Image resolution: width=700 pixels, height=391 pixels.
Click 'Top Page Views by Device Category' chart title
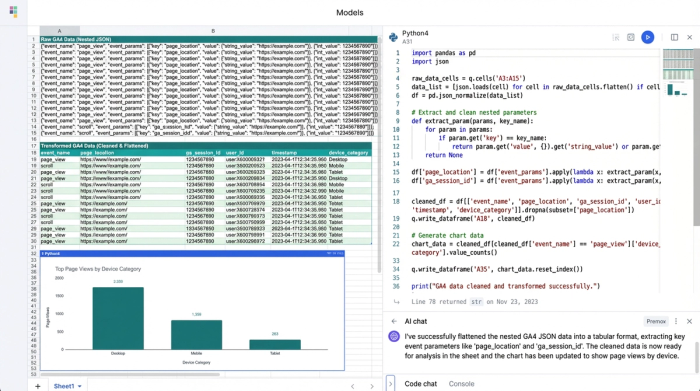coord(98,269)
